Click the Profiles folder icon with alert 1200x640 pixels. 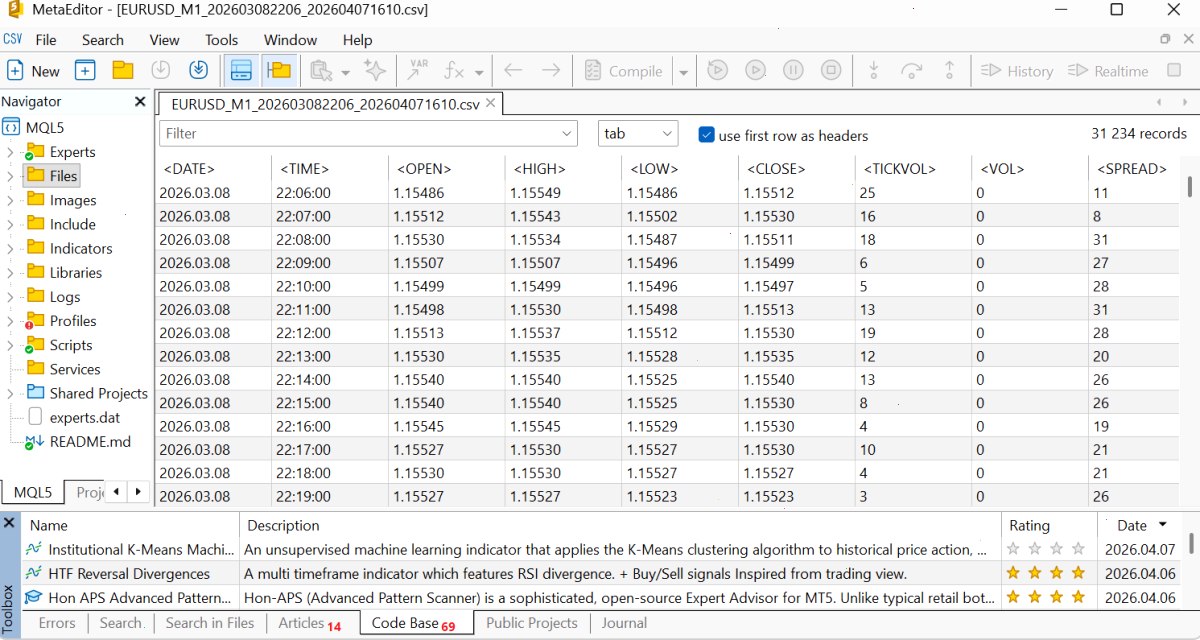coord(35,320)
